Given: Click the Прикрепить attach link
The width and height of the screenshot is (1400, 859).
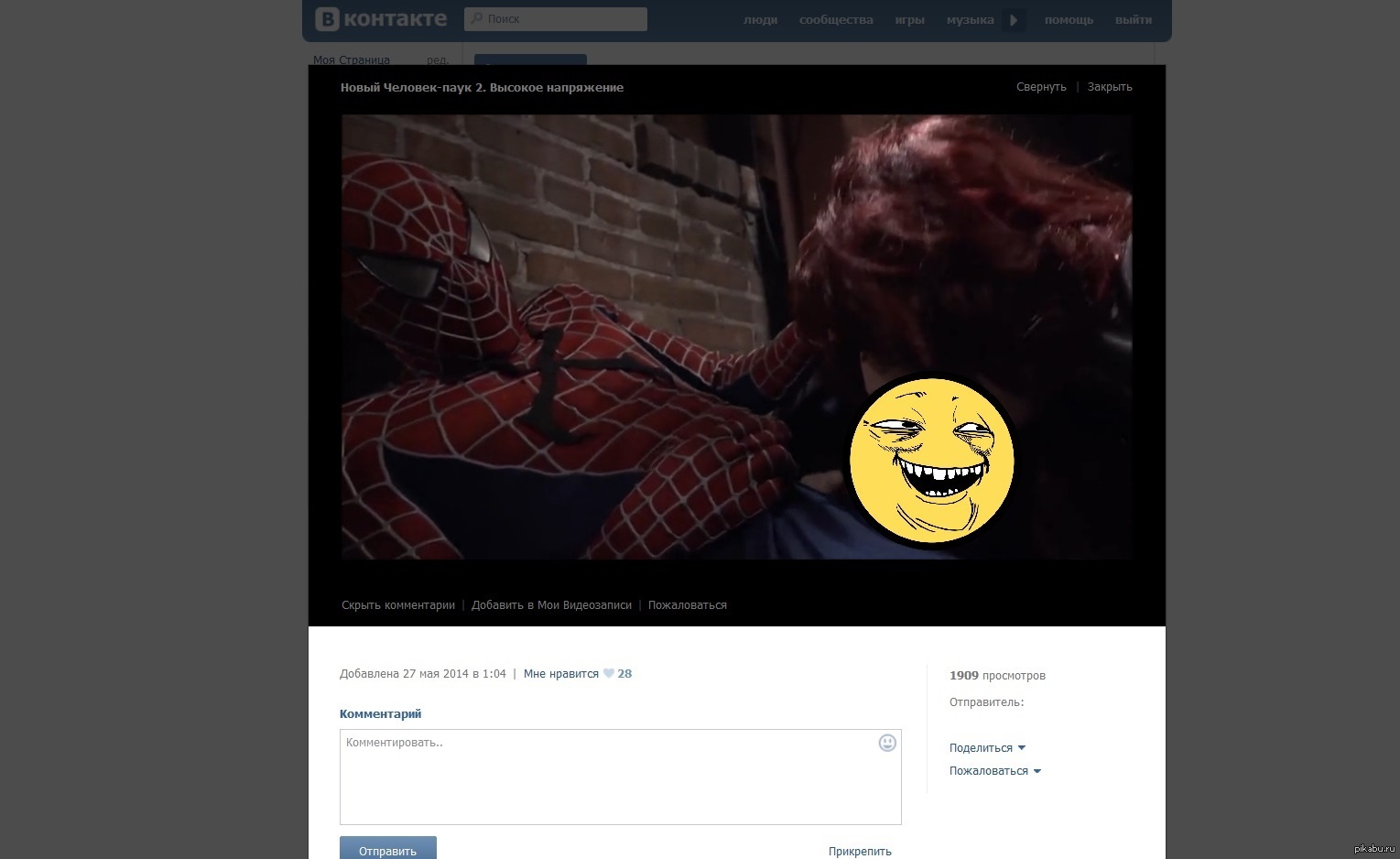Looking at the screenshot, I should [859, 852].
